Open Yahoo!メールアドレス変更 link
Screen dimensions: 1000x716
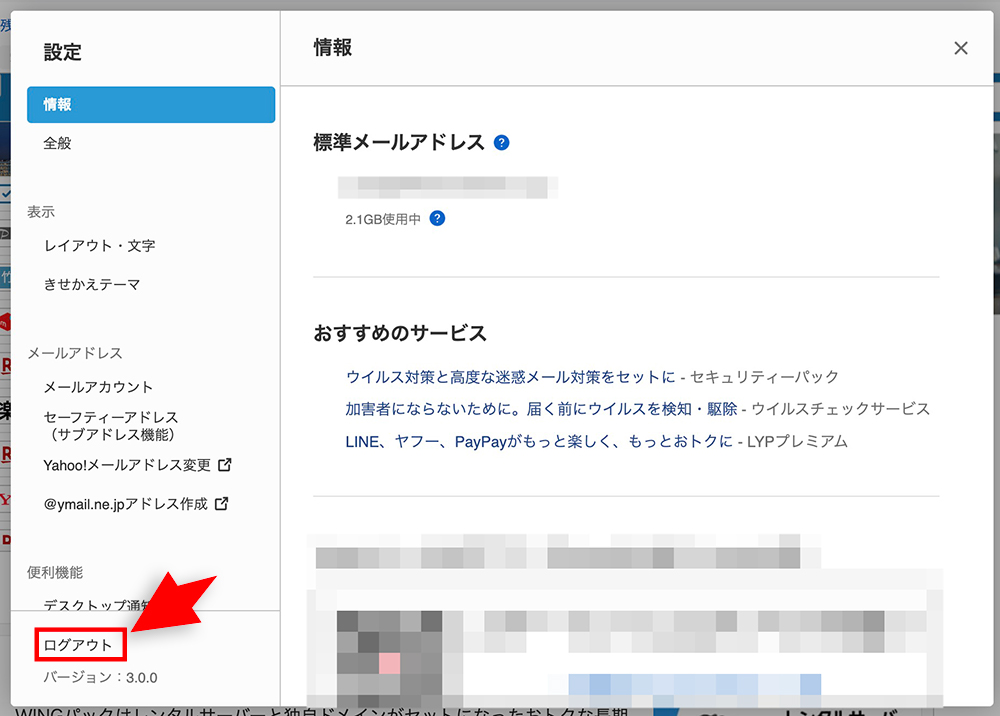coord(127,465)
